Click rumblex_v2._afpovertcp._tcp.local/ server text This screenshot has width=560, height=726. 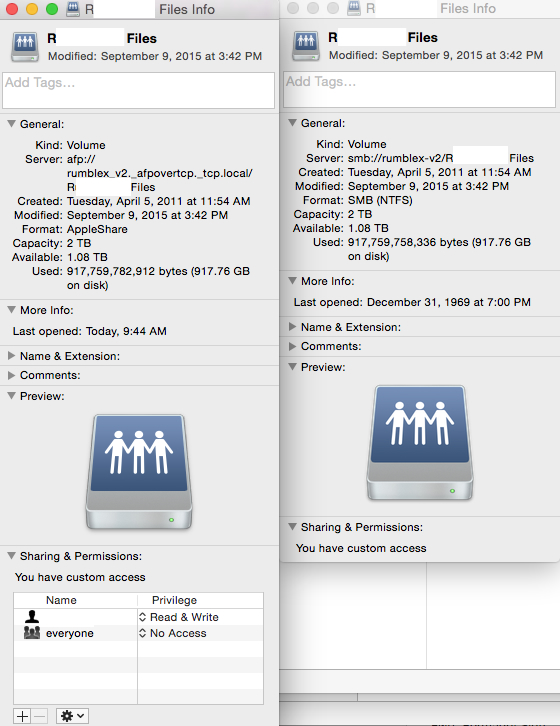coord(160,173)
